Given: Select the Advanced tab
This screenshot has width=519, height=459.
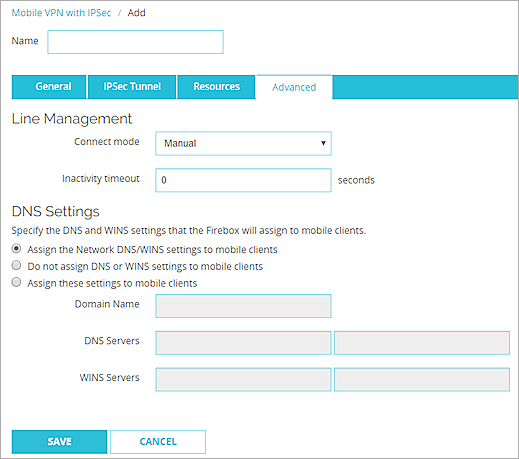Looking at the screenshot, I should pyautogui.click(x=294, y=87).
